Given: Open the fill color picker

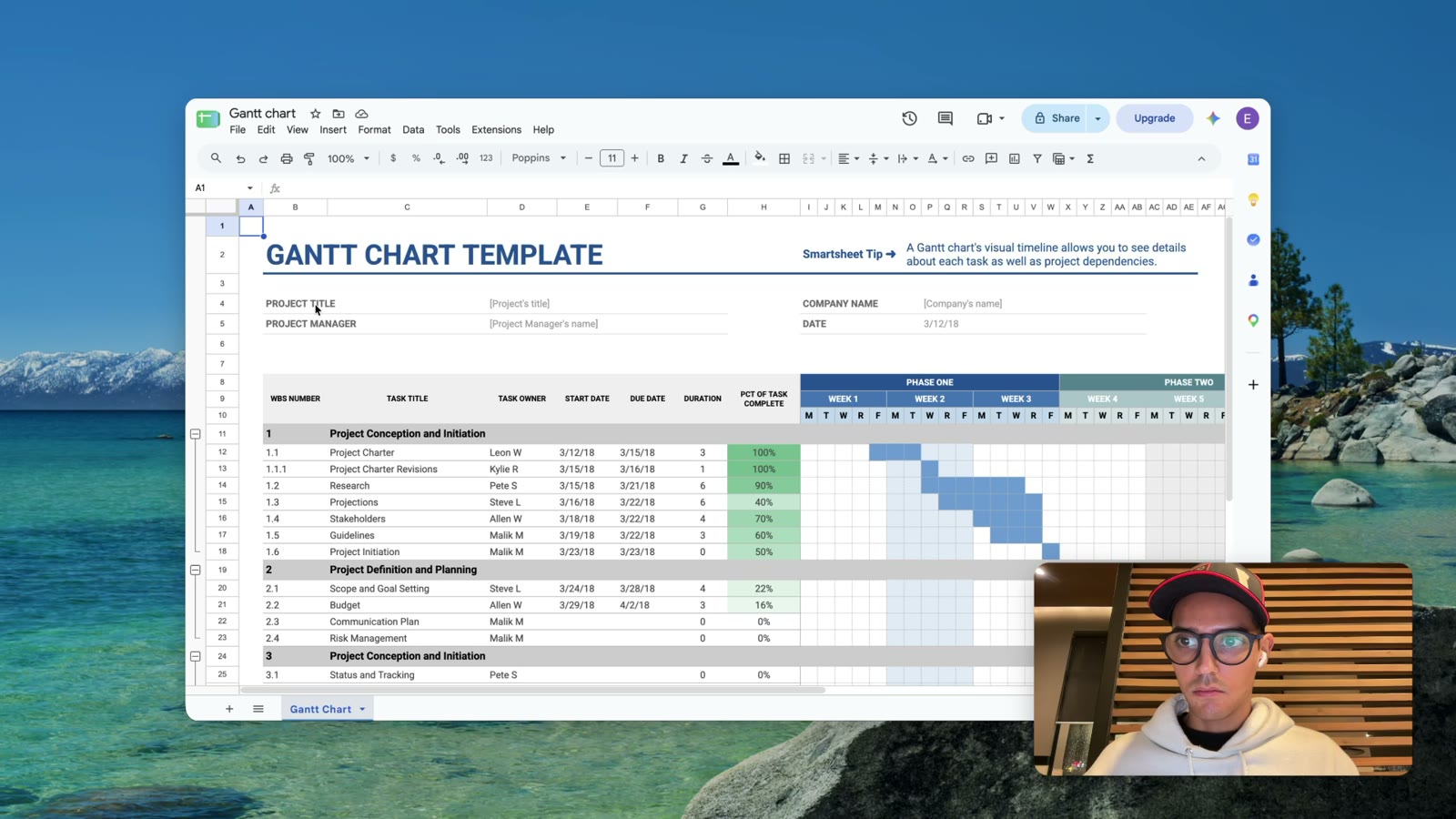Looking at the screenshot, I should (760, 158).
